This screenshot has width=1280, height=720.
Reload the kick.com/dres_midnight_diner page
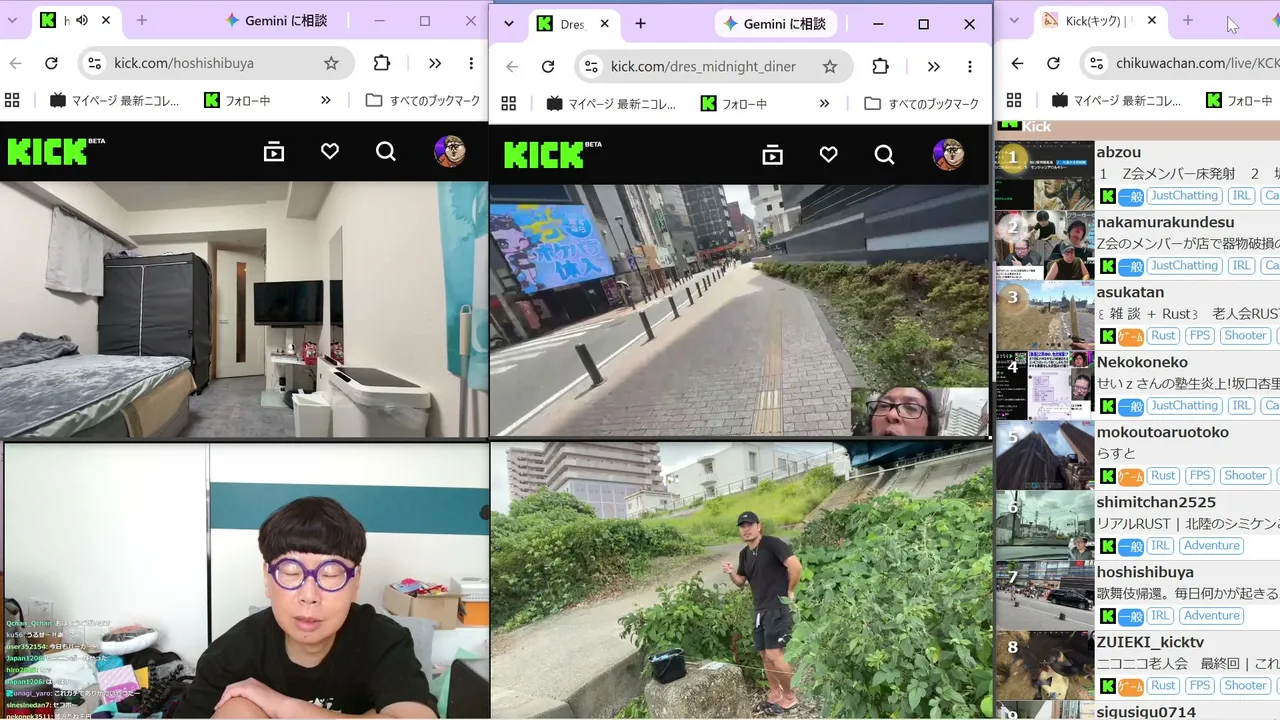point(548,67)
